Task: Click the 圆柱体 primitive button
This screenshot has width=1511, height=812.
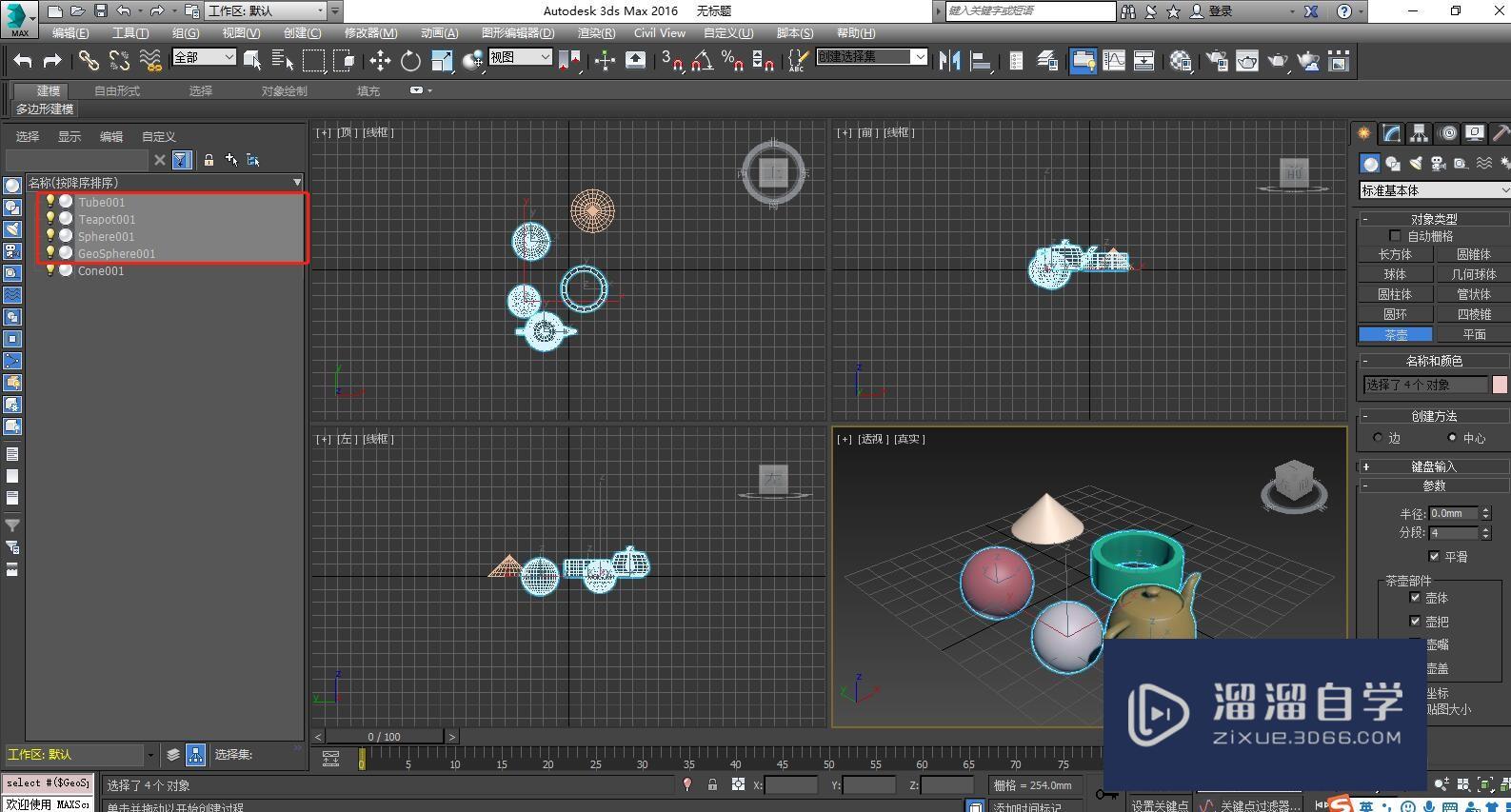Action: tap(1395, 294)
